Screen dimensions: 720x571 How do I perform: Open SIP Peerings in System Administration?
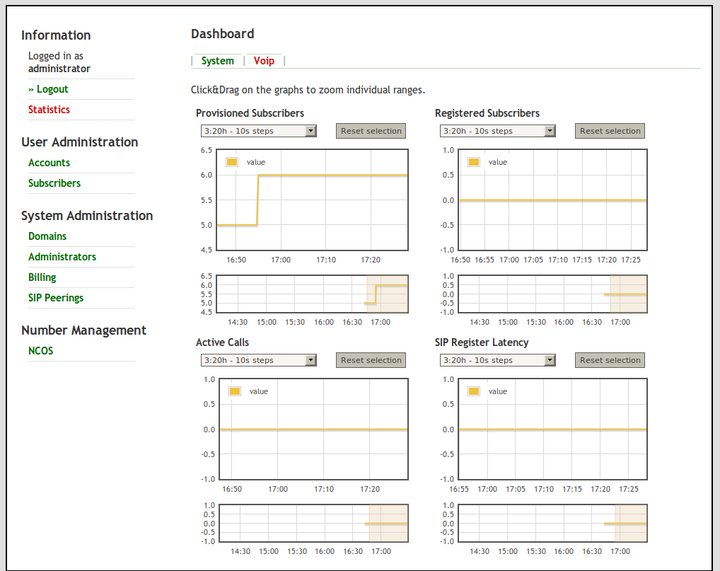(x=56, y=298)
